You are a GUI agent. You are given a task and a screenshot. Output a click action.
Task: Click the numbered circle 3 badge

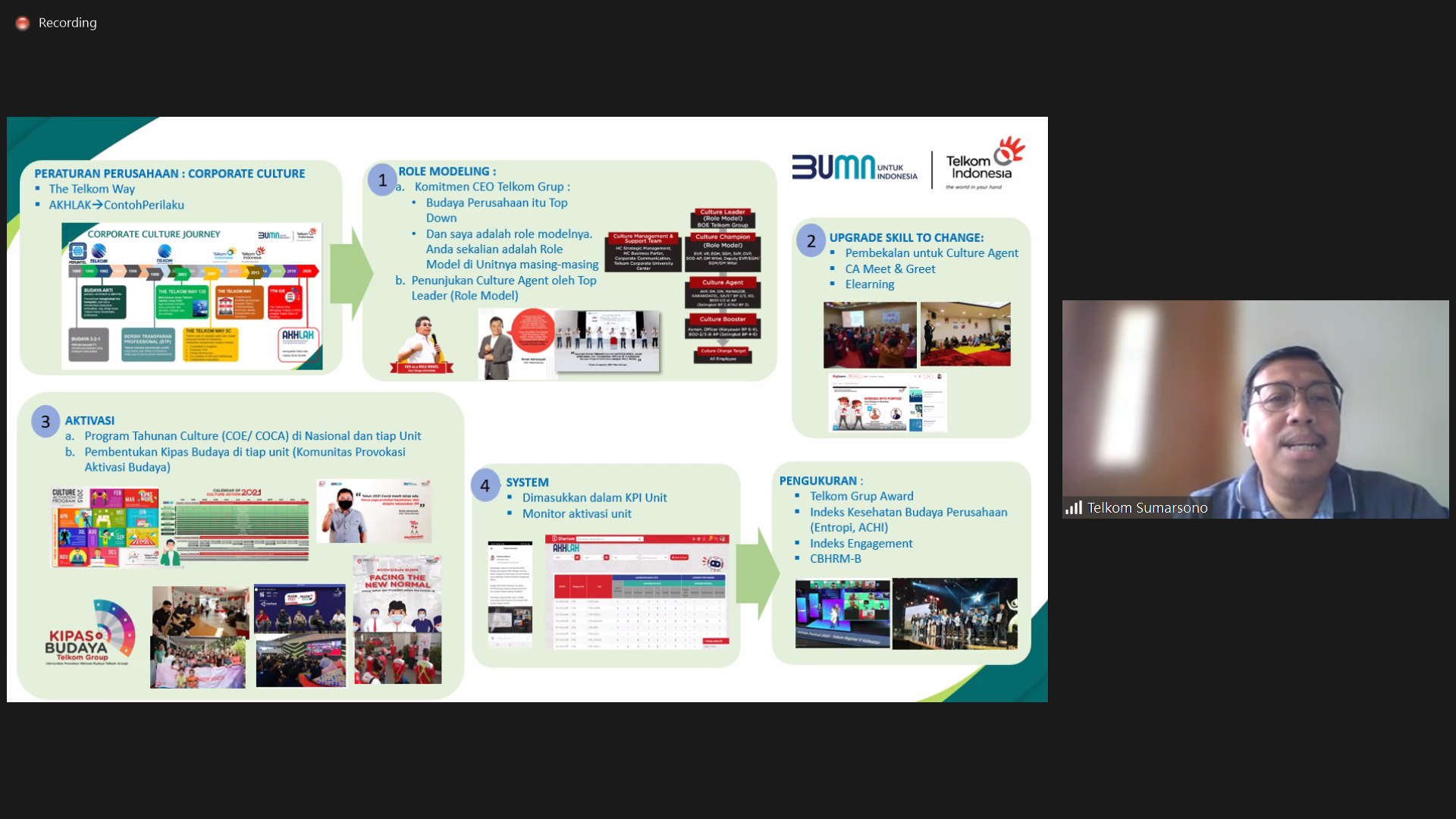pos(45,422)
